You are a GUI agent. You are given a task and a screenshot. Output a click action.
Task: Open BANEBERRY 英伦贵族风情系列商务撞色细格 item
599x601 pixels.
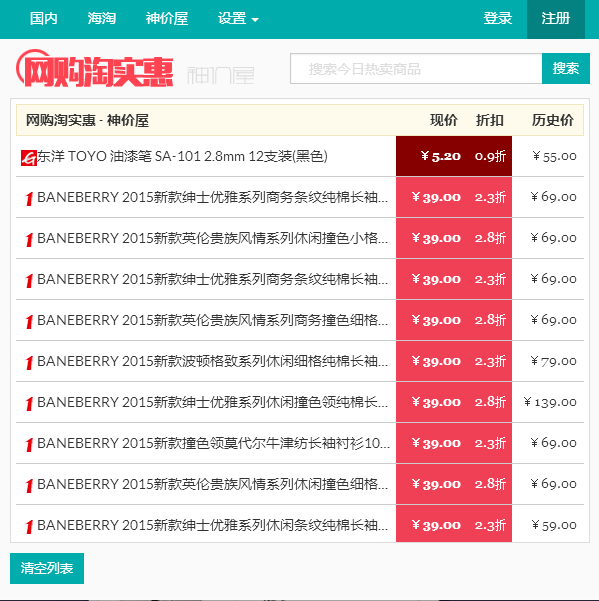point(213,320)
